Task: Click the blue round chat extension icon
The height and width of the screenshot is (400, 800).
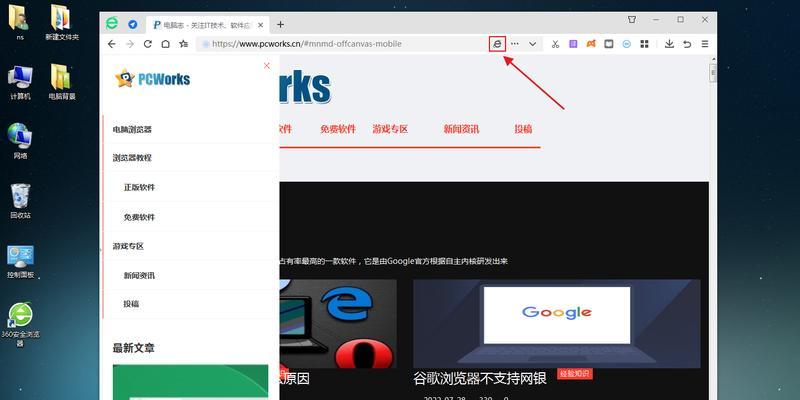Action: tap(627, 44)
